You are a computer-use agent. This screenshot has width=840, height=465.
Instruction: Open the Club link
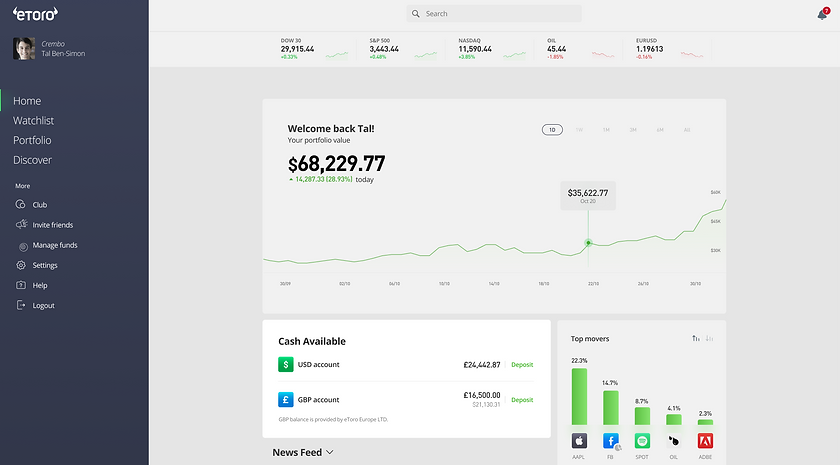40,205
